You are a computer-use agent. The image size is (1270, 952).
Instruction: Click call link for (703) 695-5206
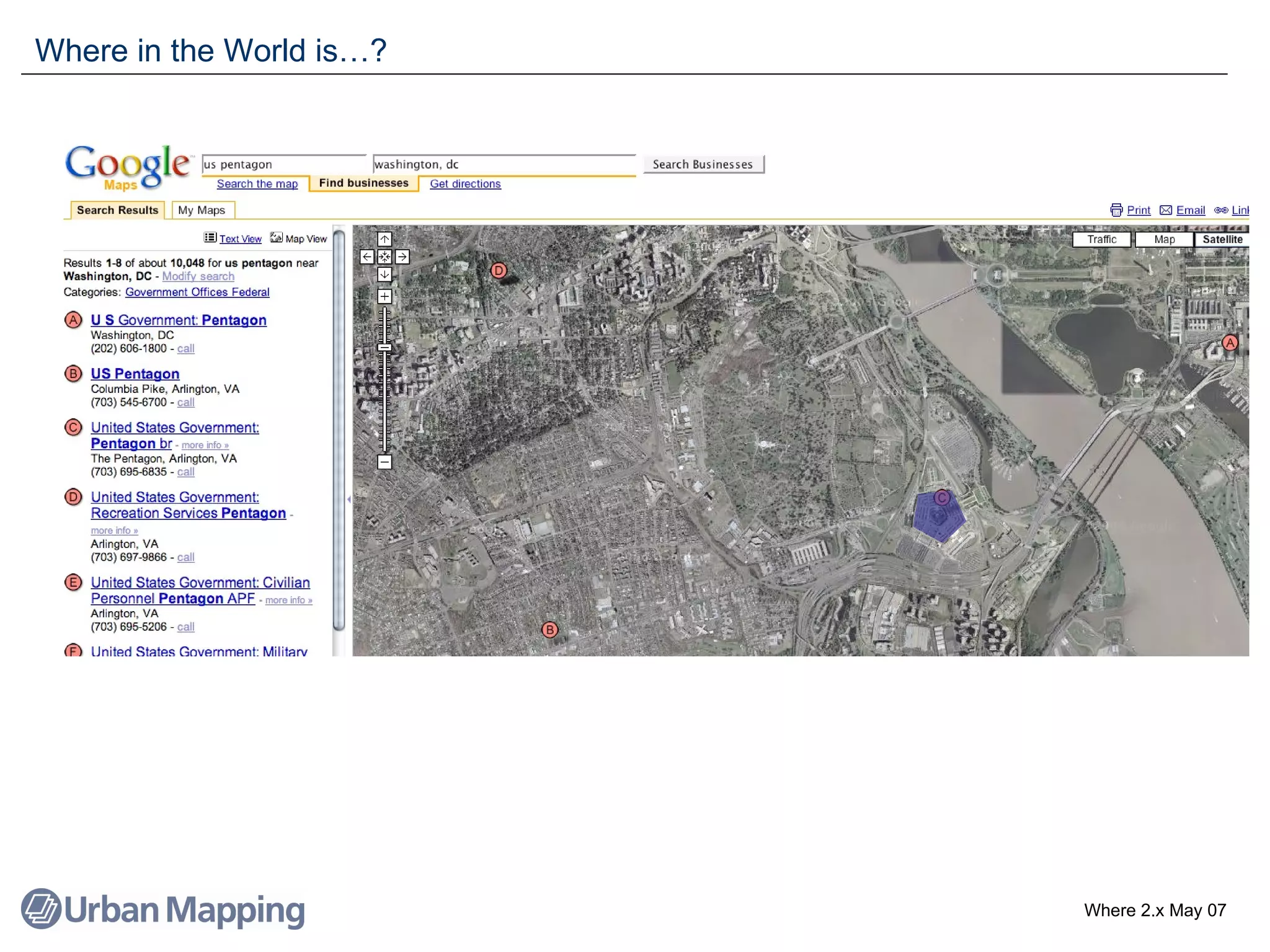[186, 627]
